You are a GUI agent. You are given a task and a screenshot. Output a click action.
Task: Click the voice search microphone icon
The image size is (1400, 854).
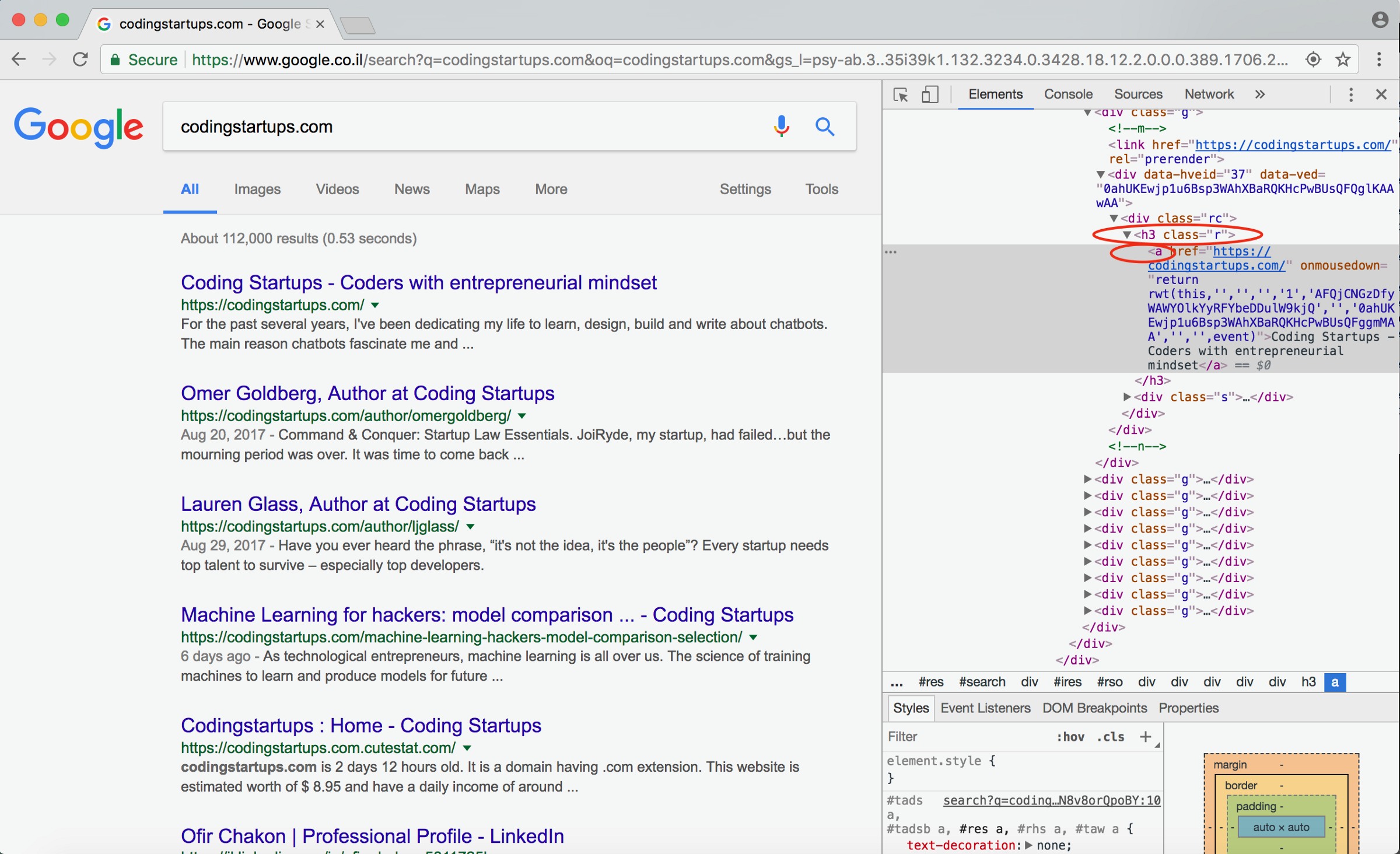781,126
